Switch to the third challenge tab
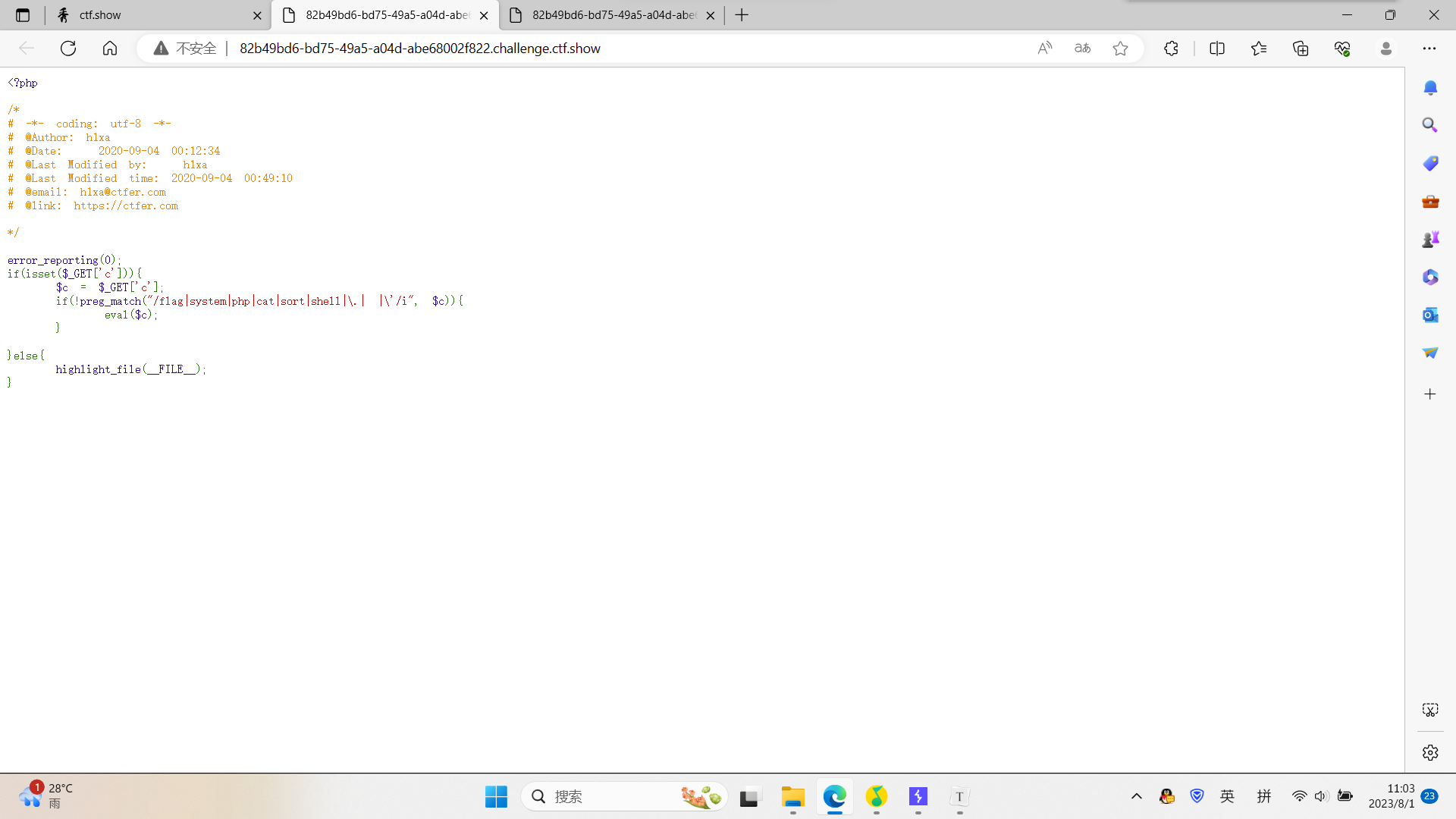Screen dimensions: 1456x819 coord(613,15)
